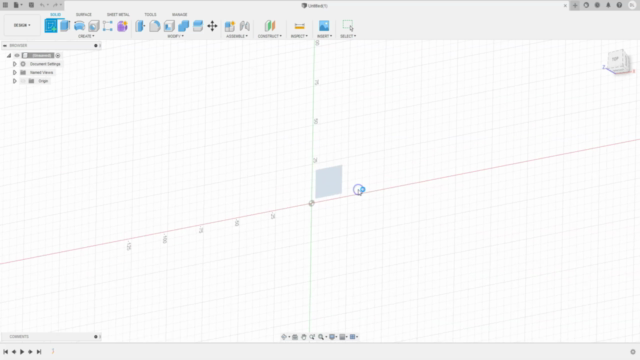
Task: Open the Construct dropdown menu
Action: [x=269, y=36]
